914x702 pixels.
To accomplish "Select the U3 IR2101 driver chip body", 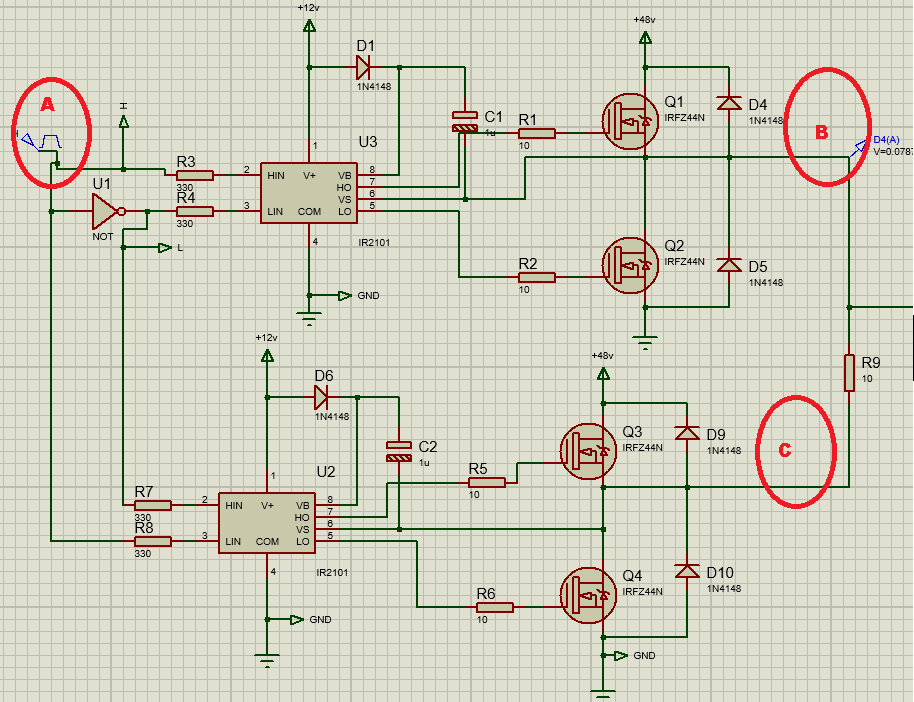I will point(309,192).
